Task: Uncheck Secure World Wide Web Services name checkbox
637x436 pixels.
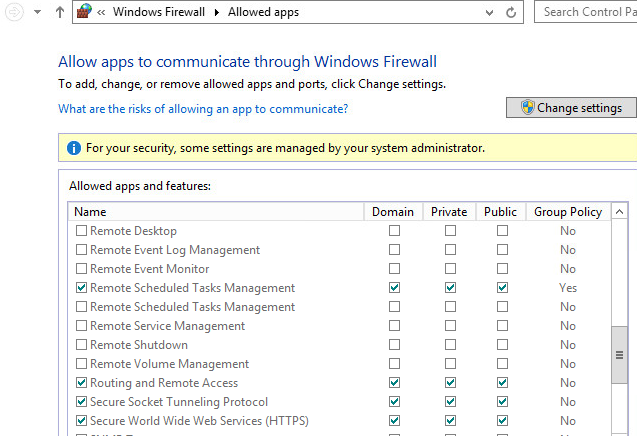Action: (81, 421)
